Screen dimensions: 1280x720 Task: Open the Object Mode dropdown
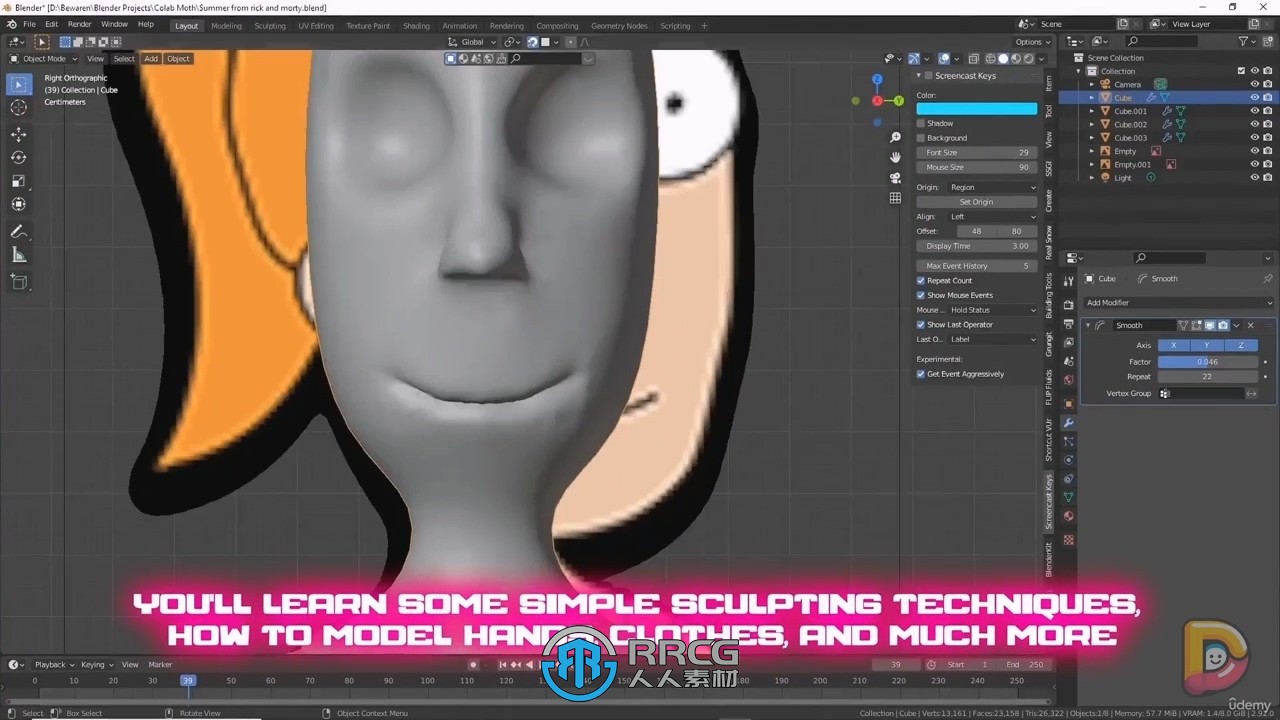44,59
